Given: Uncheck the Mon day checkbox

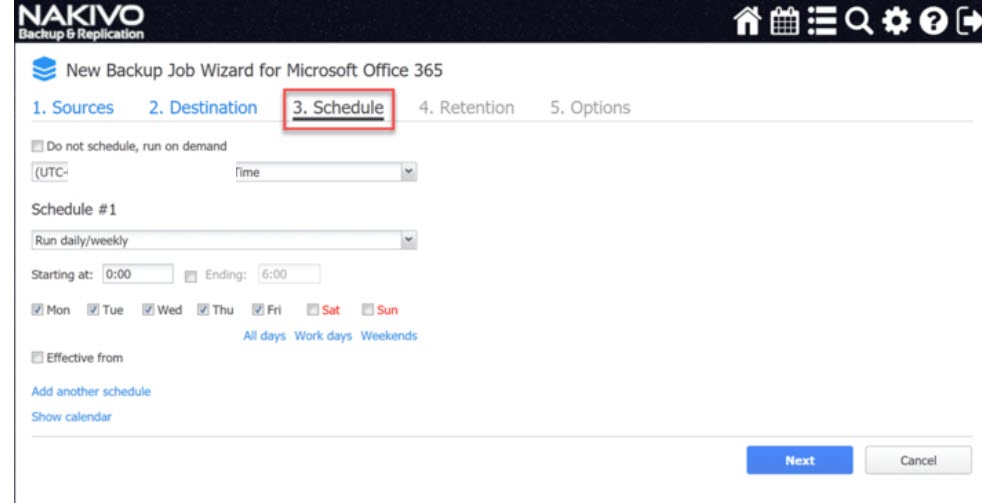Looking at the screenshot, I should [x=38, y=310].
